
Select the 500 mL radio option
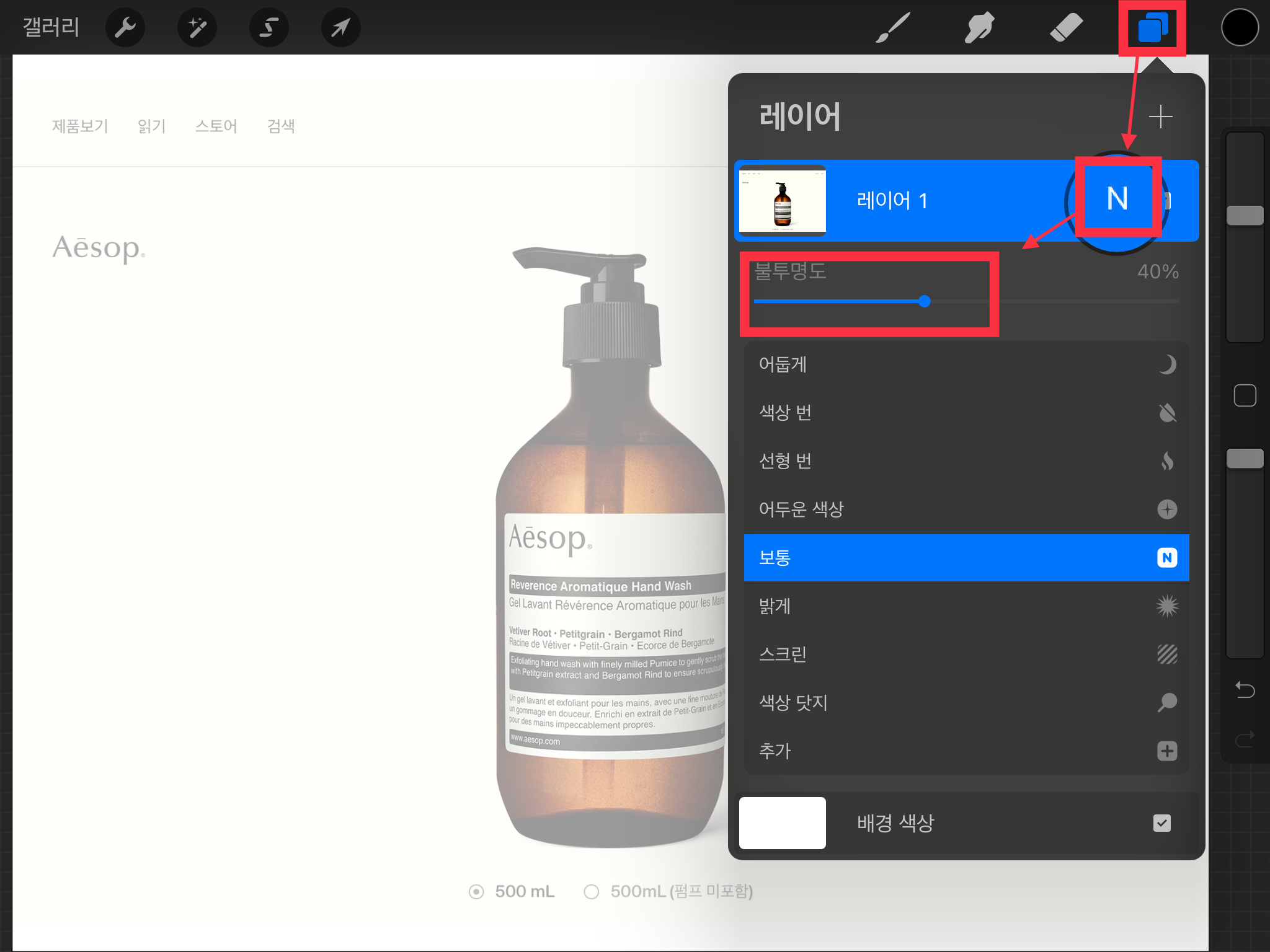[x=476, y=892]
